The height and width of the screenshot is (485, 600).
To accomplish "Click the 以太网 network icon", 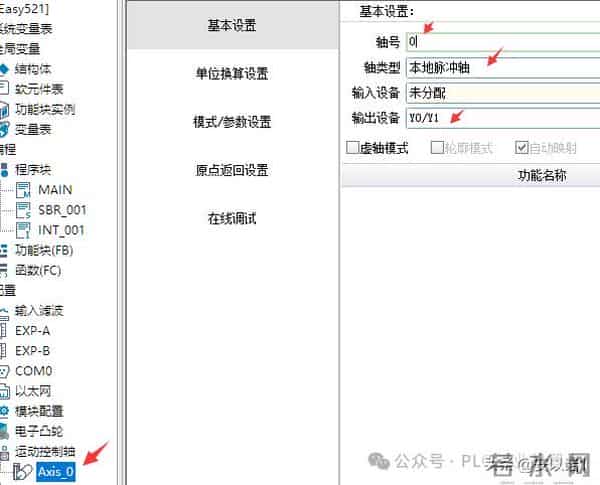I will 4,391.
